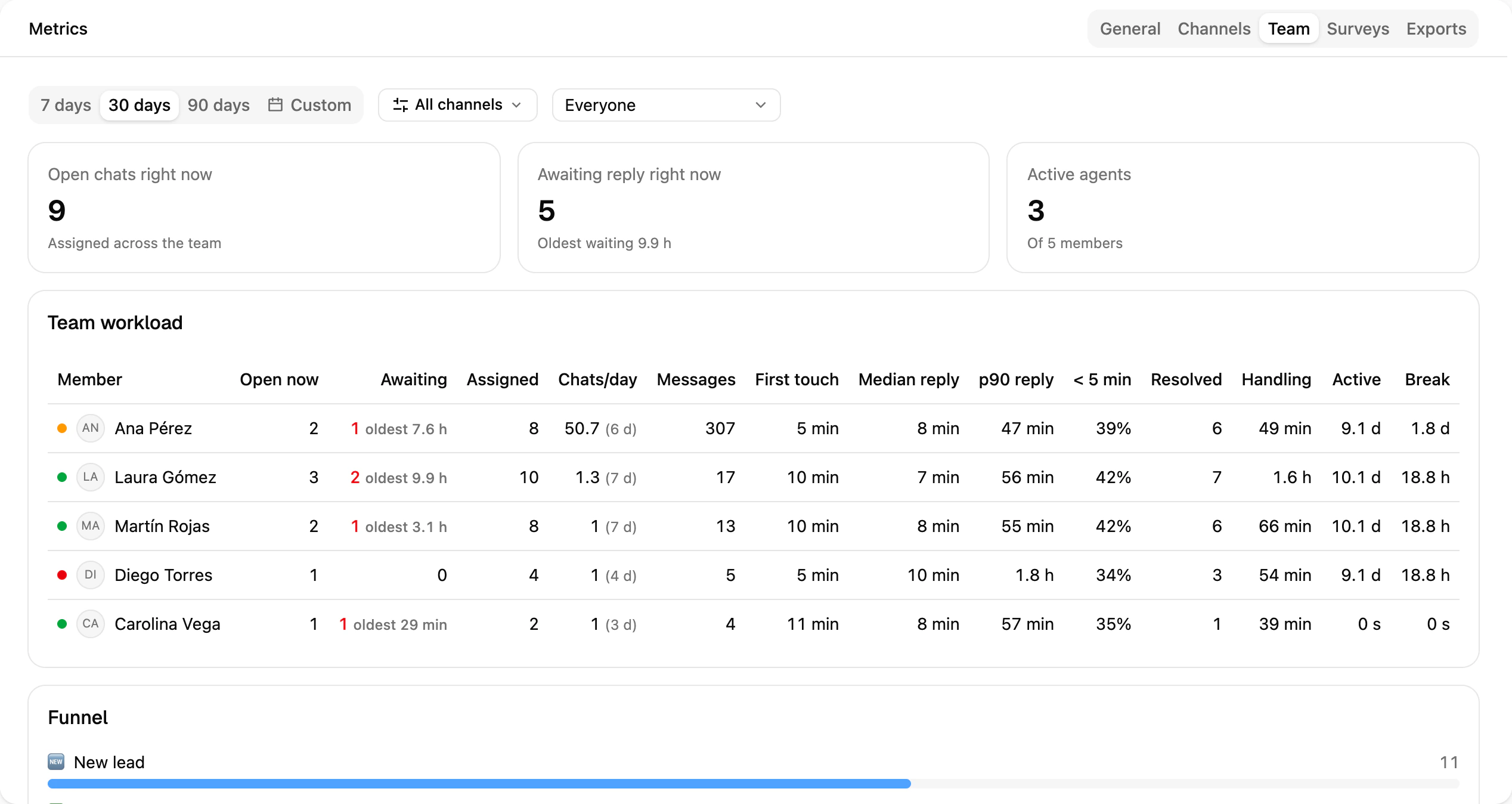Click the '307' messages value

720,428
